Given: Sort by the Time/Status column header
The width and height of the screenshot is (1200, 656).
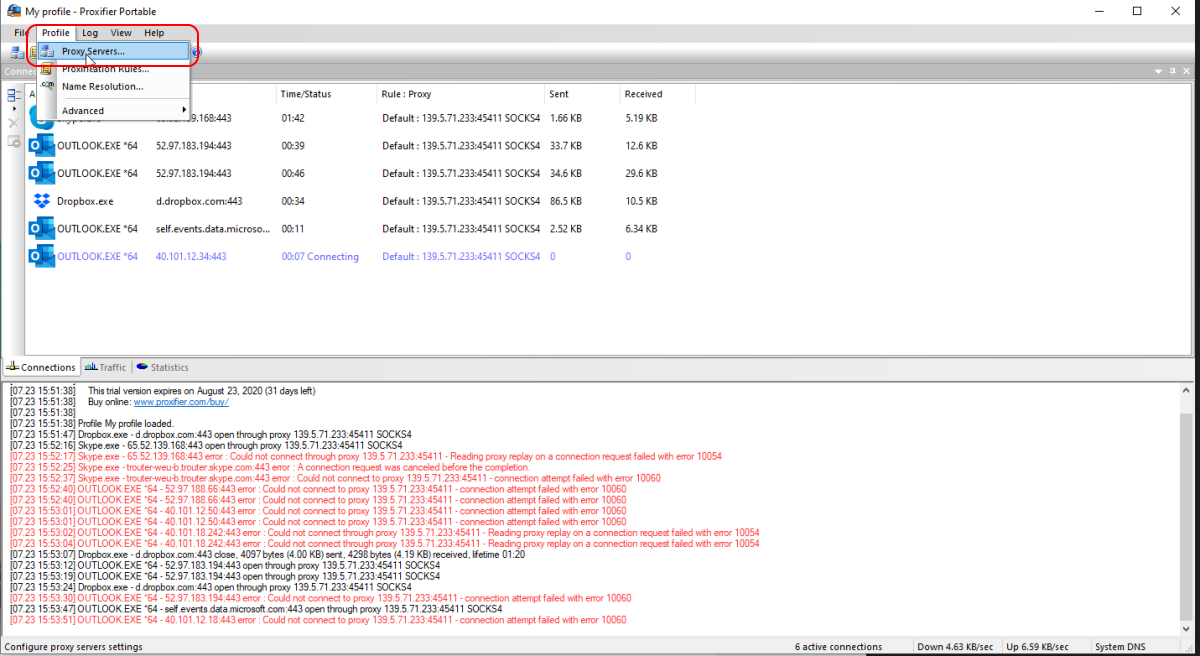Looking at the screenshot, I should pyautogui.click(x=326, y=94).
